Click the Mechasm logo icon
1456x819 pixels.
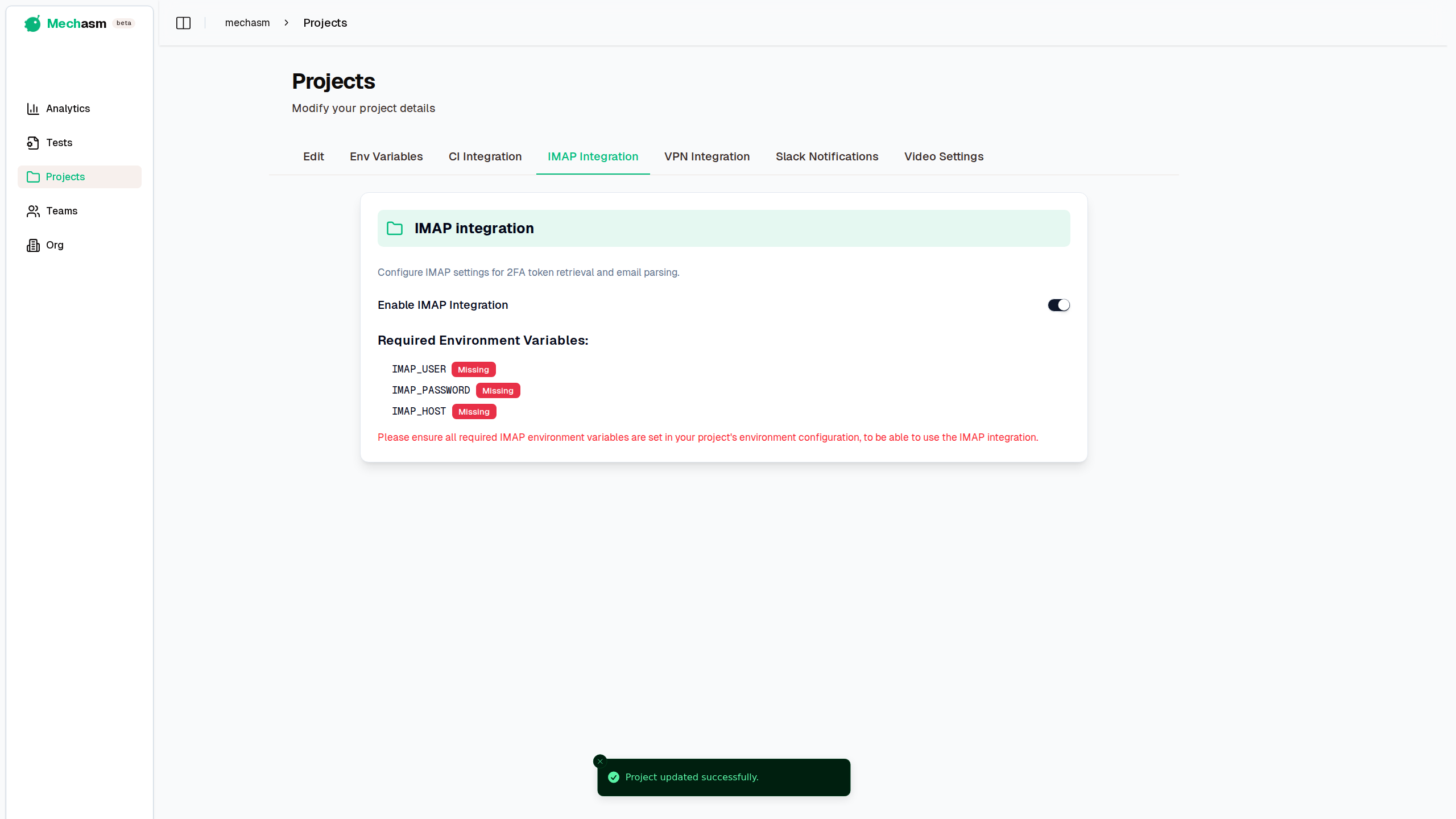coord(32,23)
